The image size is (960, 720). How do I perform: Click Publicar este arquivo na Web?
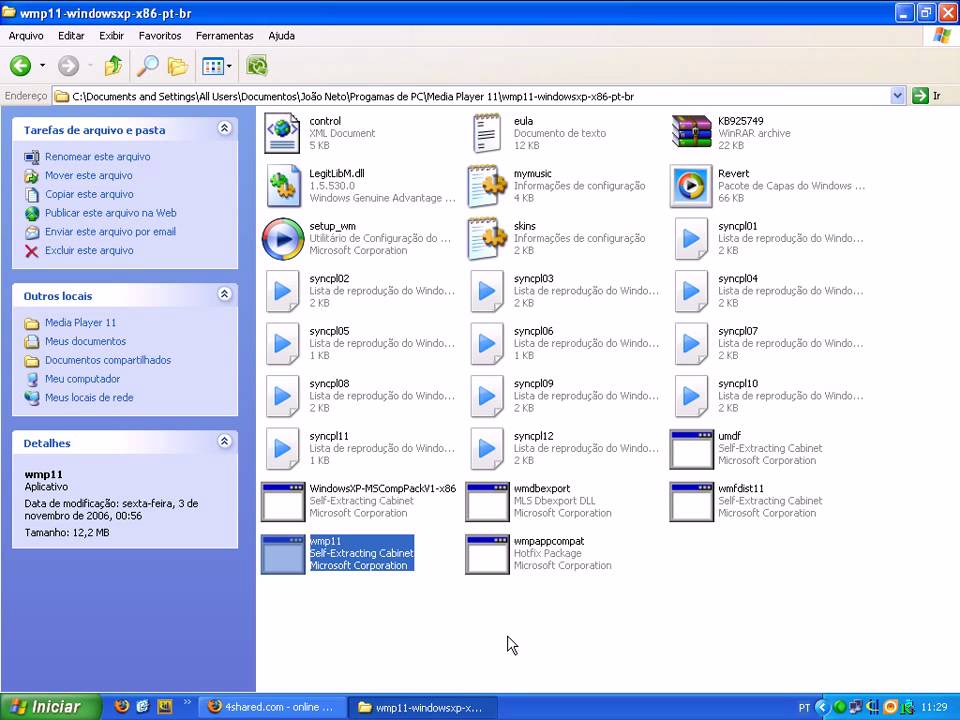tap(111, 213)
